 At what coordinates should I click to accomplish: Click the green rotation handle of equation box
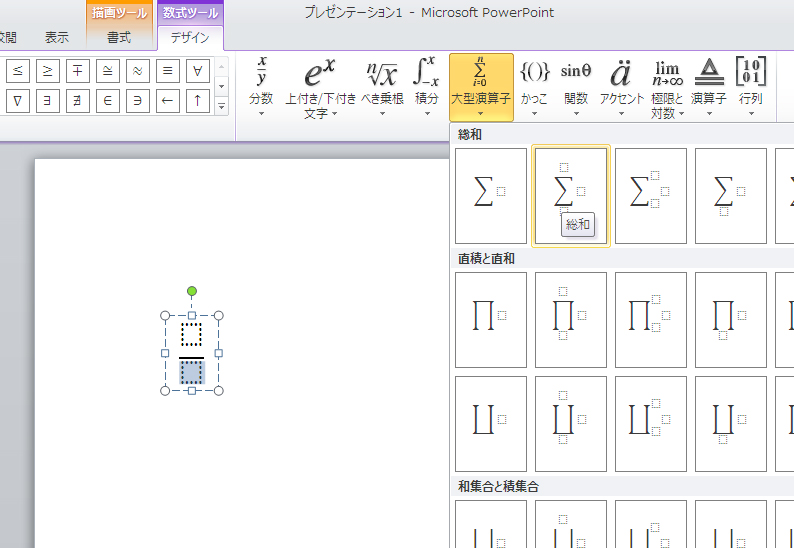pos(191,291)
